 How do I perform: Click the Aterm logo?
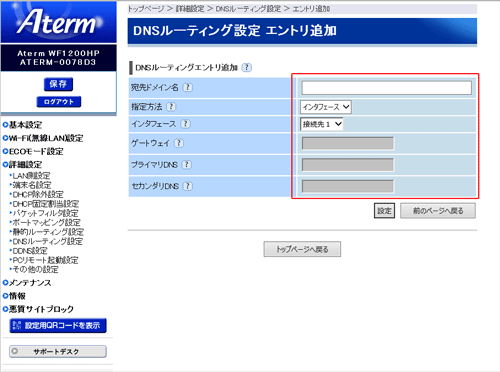[x=59, y=22]
